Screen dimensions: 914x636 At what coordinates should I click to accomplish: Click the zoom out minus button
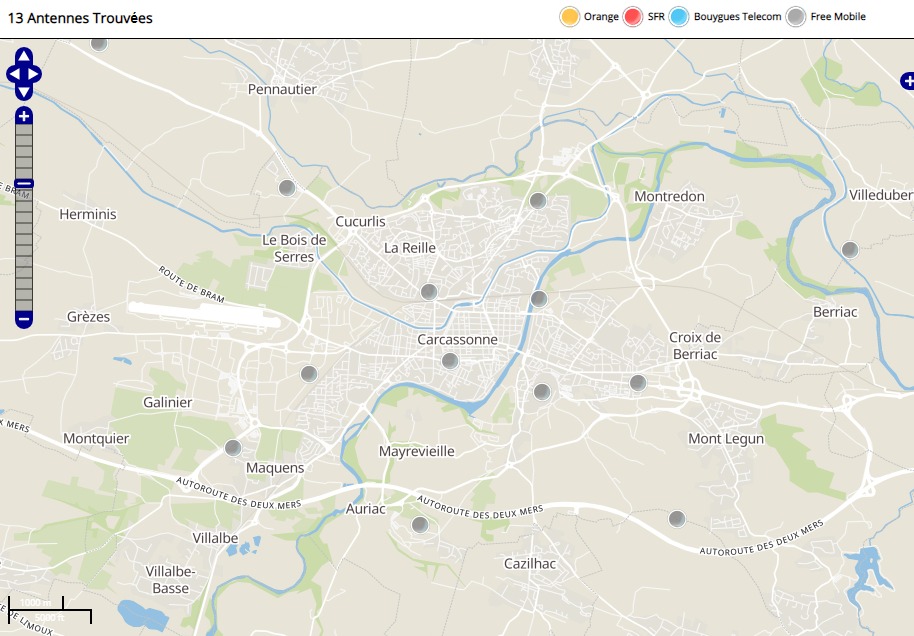tap(24, 320)
